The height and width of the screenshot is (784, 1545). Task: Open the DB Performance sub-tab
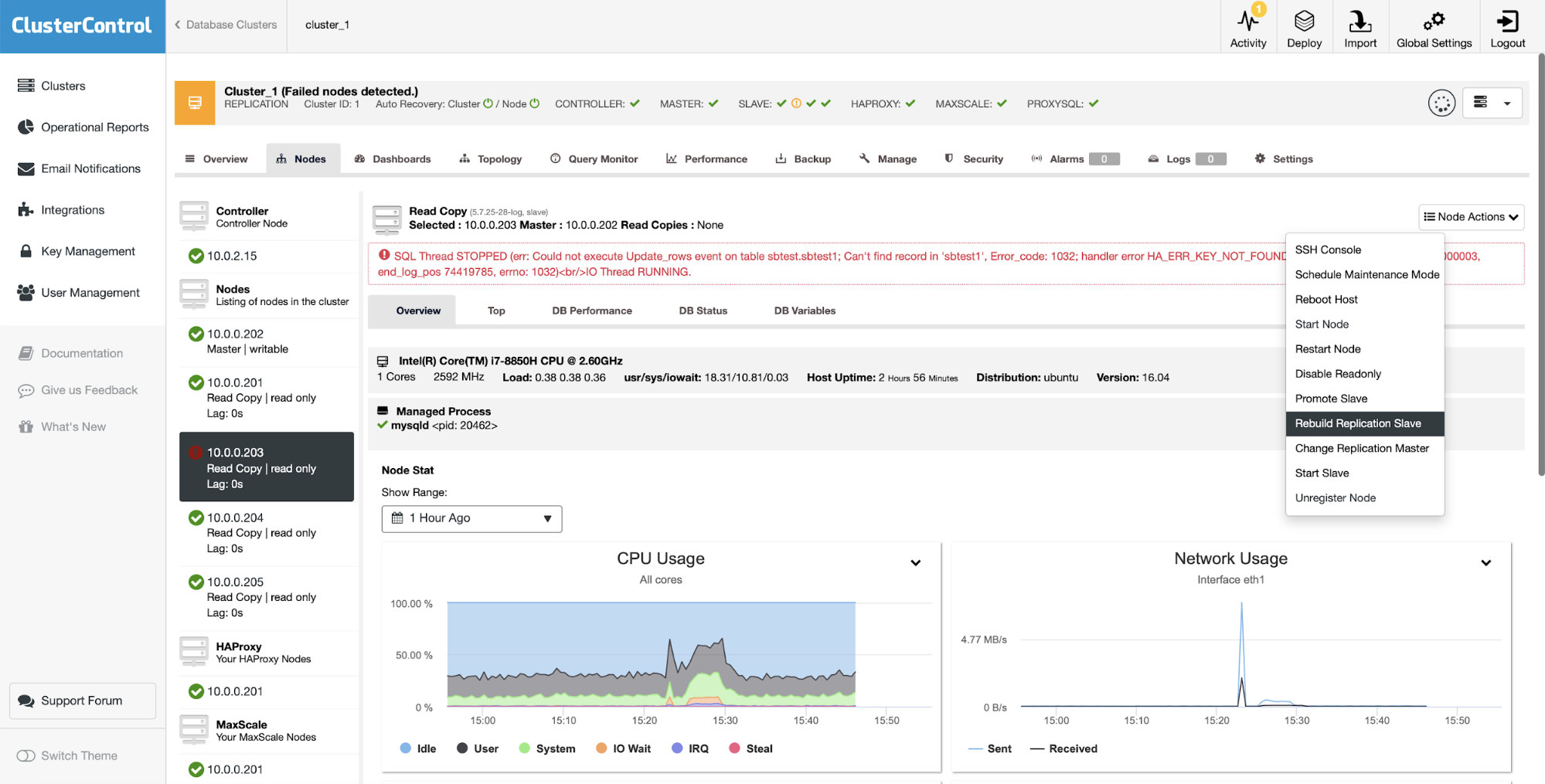pyautogui.click(x=592, y=311)
